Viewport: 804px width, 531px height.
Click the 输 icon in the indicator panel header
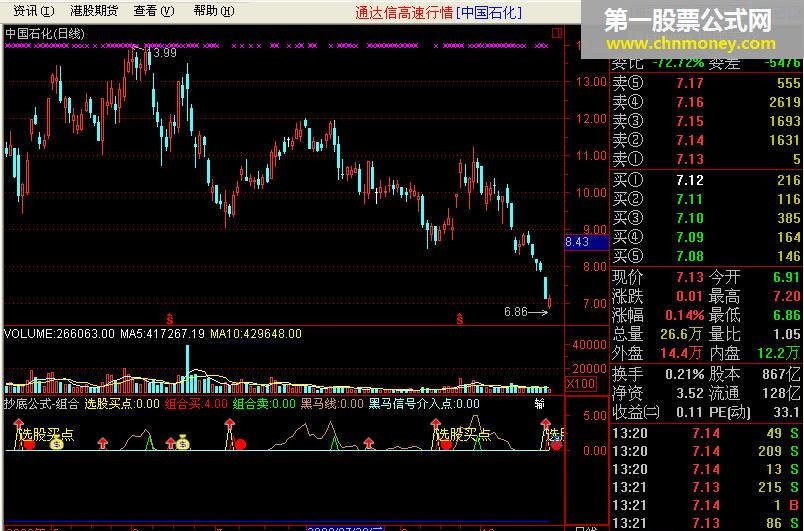point(539,404)
